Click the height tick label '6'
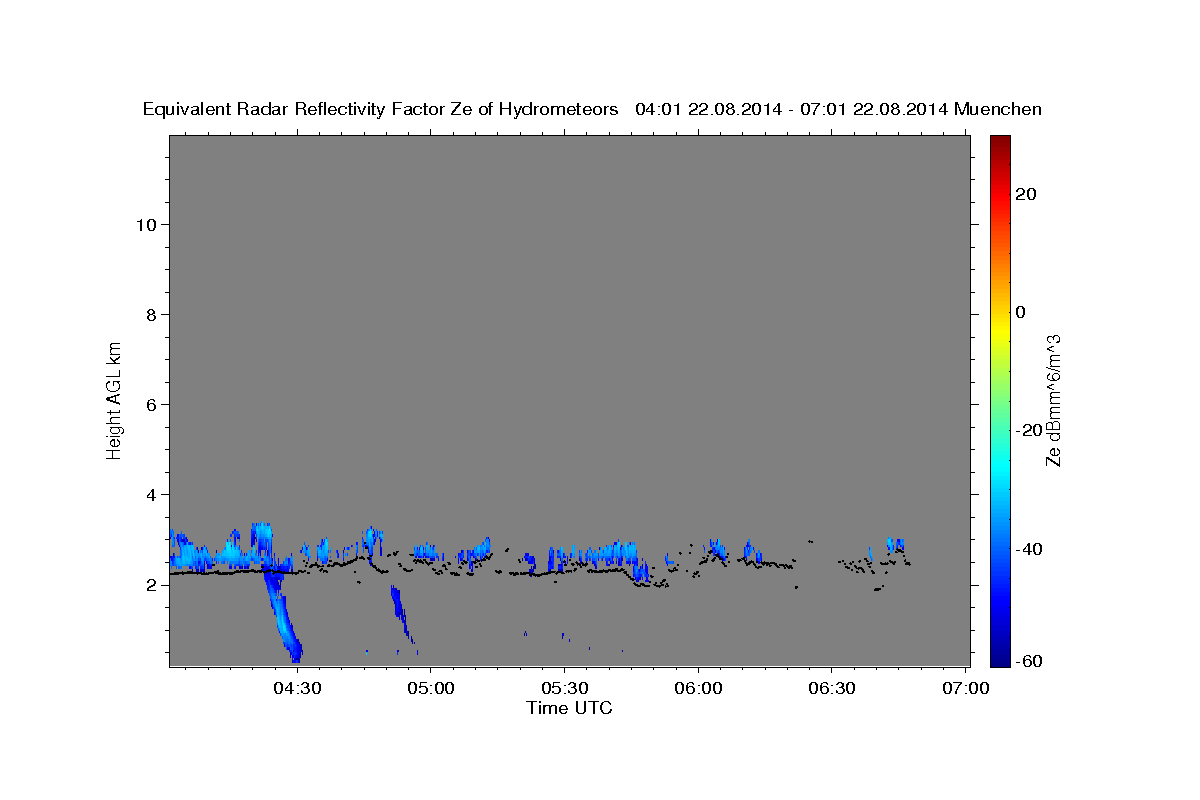Image resolution: width=1200 pixels, height=800 pixels. click(150, 404)
